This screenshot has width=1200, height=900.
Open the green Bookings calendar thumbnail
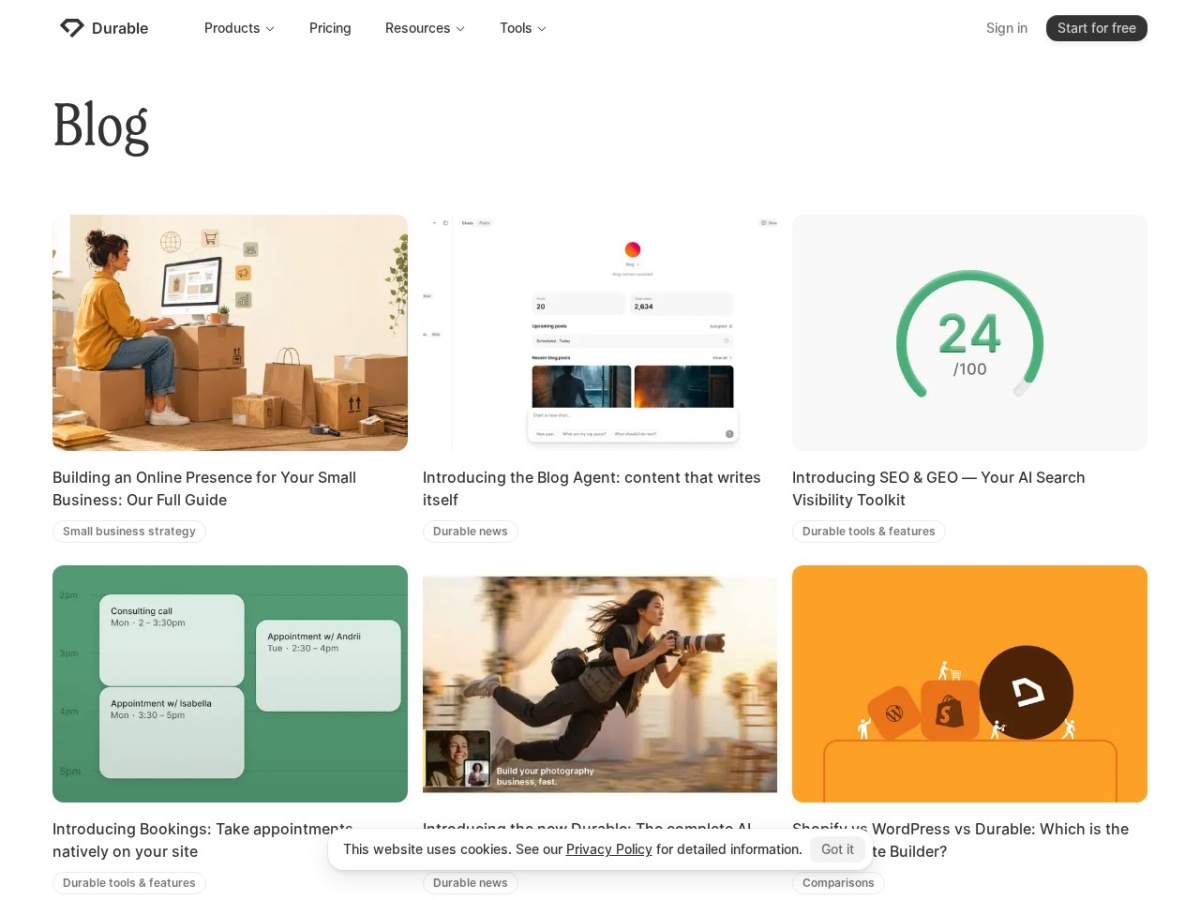(x=230, y=684)
